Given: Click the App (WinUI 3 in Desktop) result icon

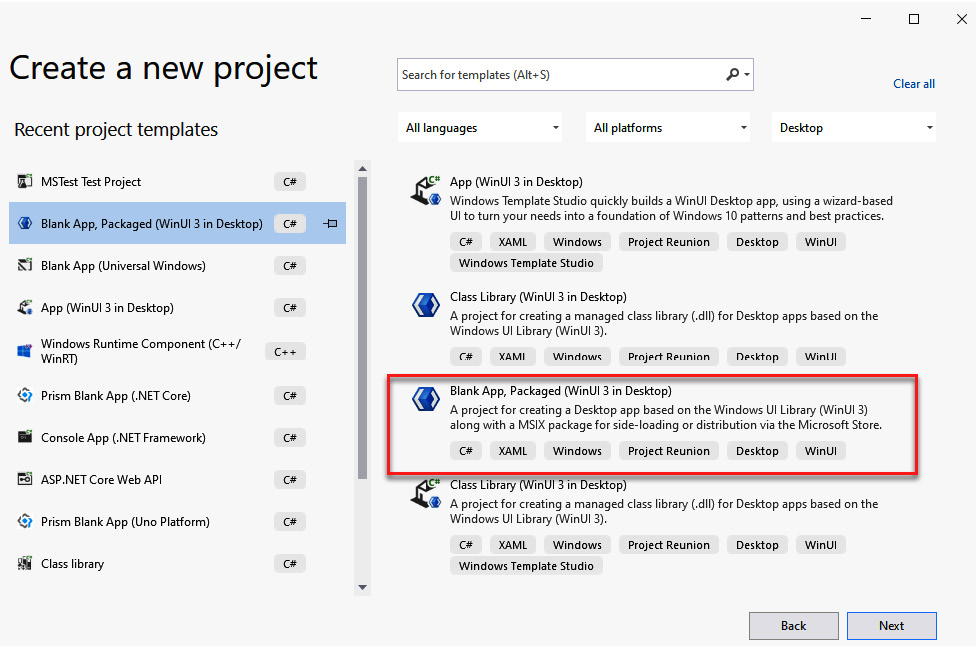Looking at the screenshot, I should (426, 190).
